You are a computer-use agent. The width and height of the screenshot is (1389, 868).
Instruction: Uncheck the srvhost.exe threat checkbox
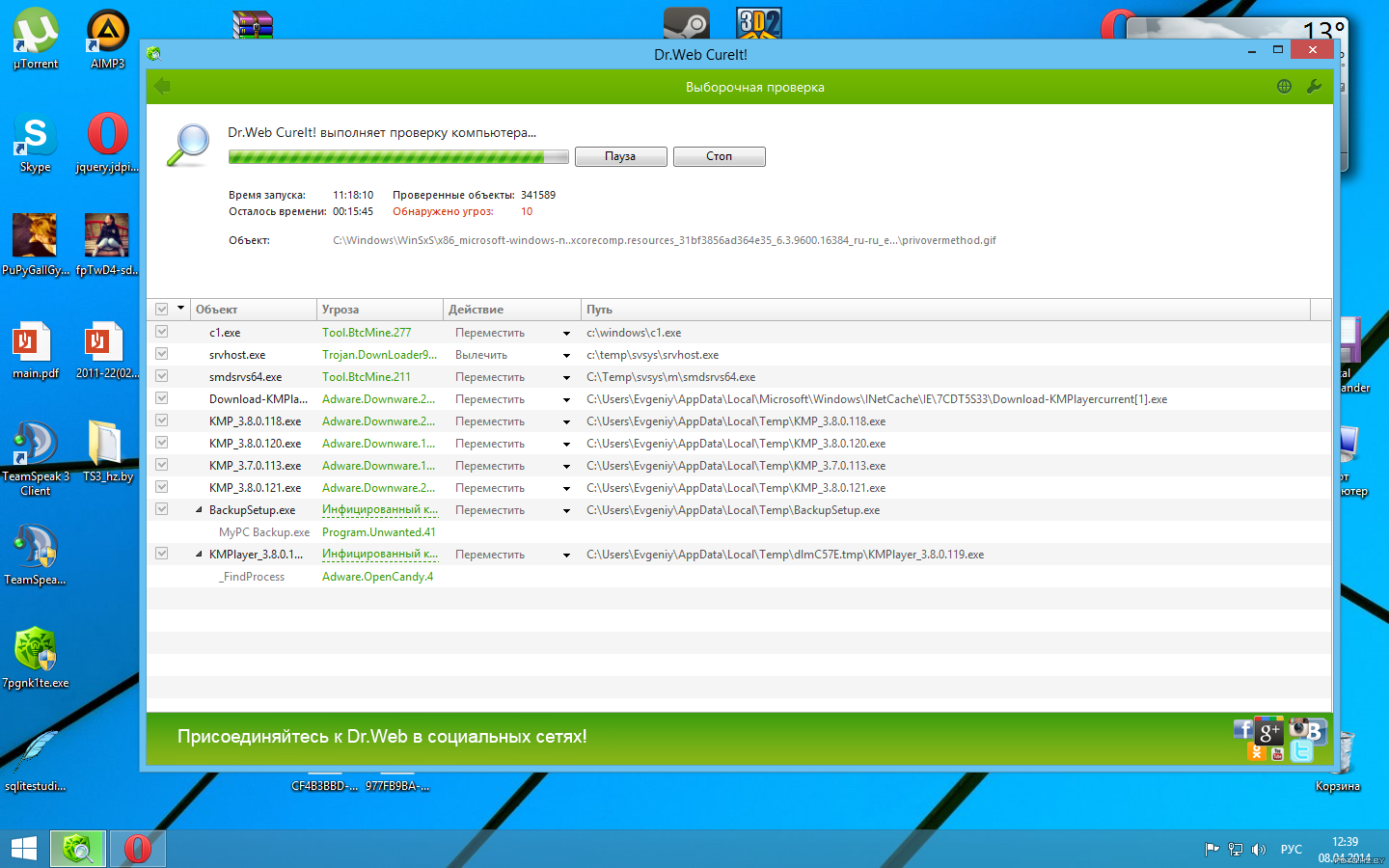tap(162, 354)
